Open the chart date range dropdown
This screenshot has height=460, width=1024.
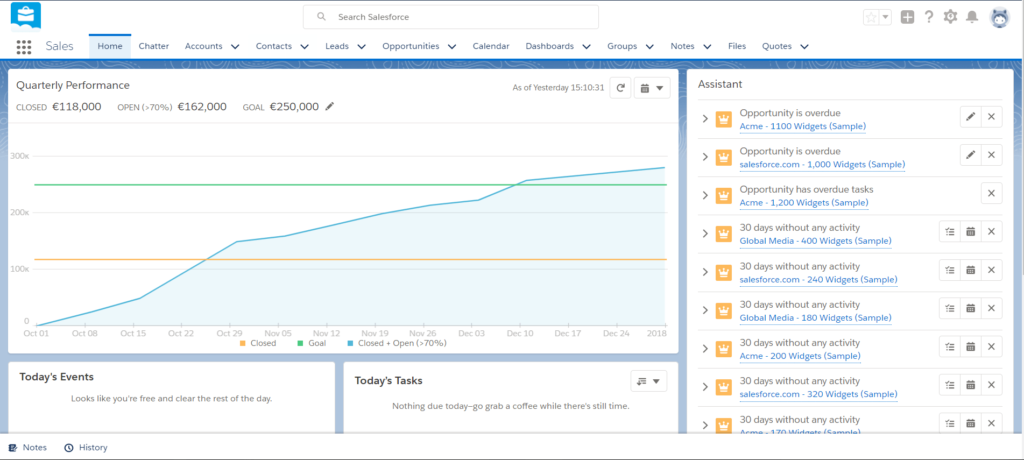[x=652, y=88]
